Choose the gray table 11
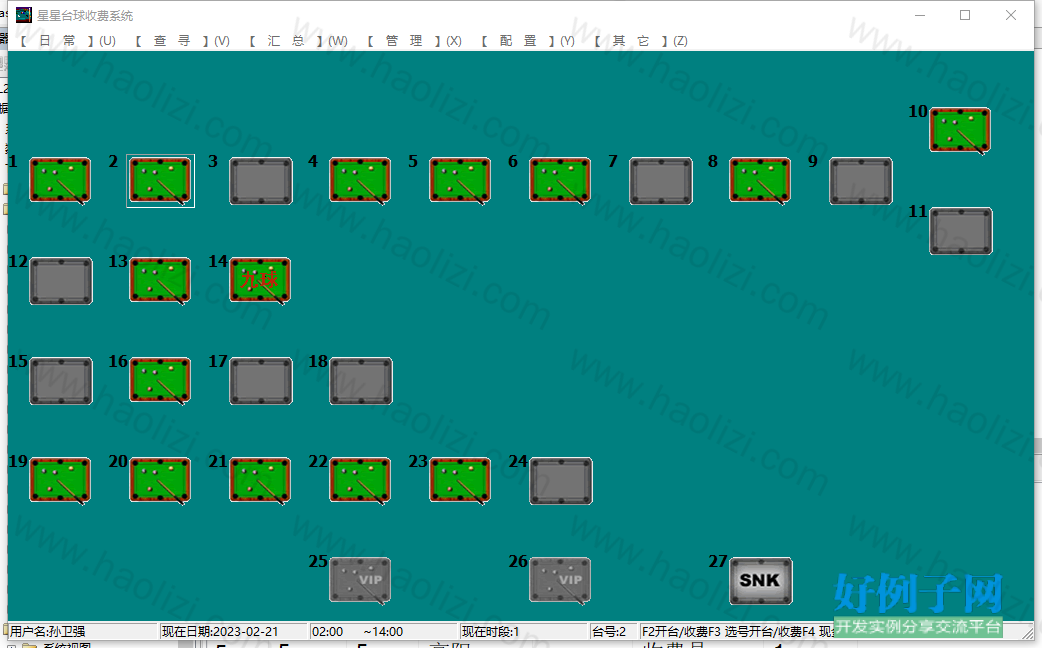The height and width of the screenshot is (648, 1042). pos(961,231)
